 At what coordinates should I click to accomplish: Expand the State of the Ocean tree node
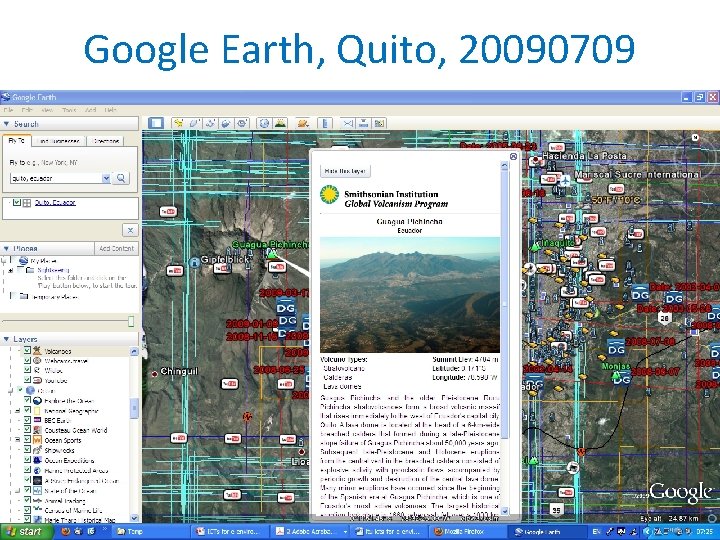(x=17, y=490)
